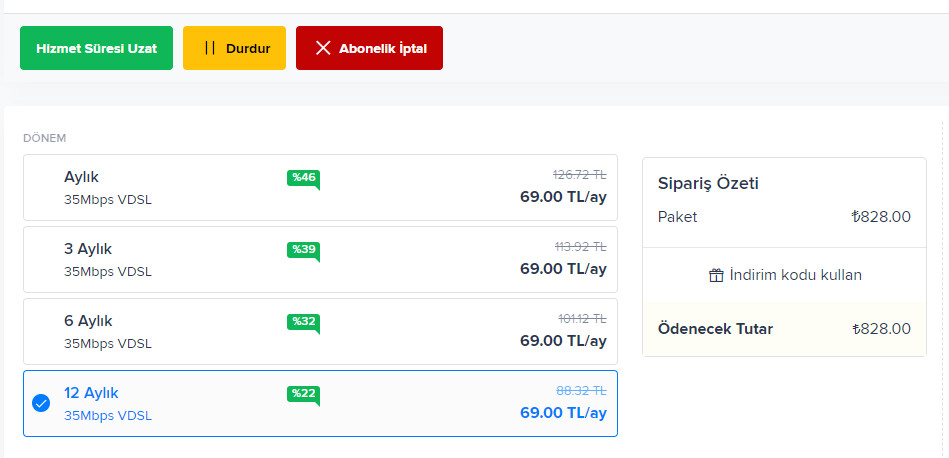Click Hizmet Süresi Uzat button
The height and width of the screenshot is (458, 949).
[96, 48]
